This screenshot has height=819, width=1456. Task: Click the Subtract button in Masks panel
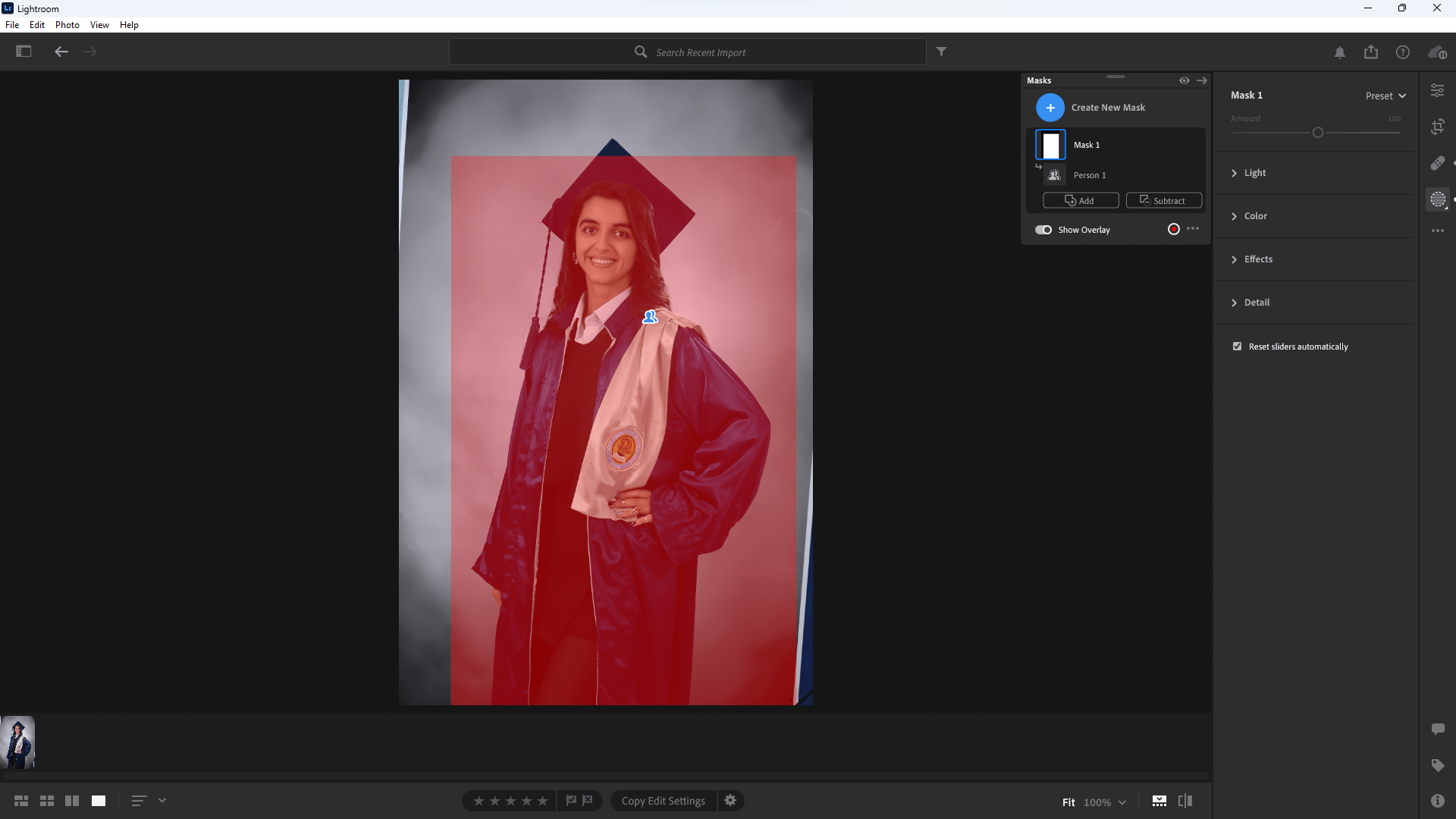pos(1163,200)
